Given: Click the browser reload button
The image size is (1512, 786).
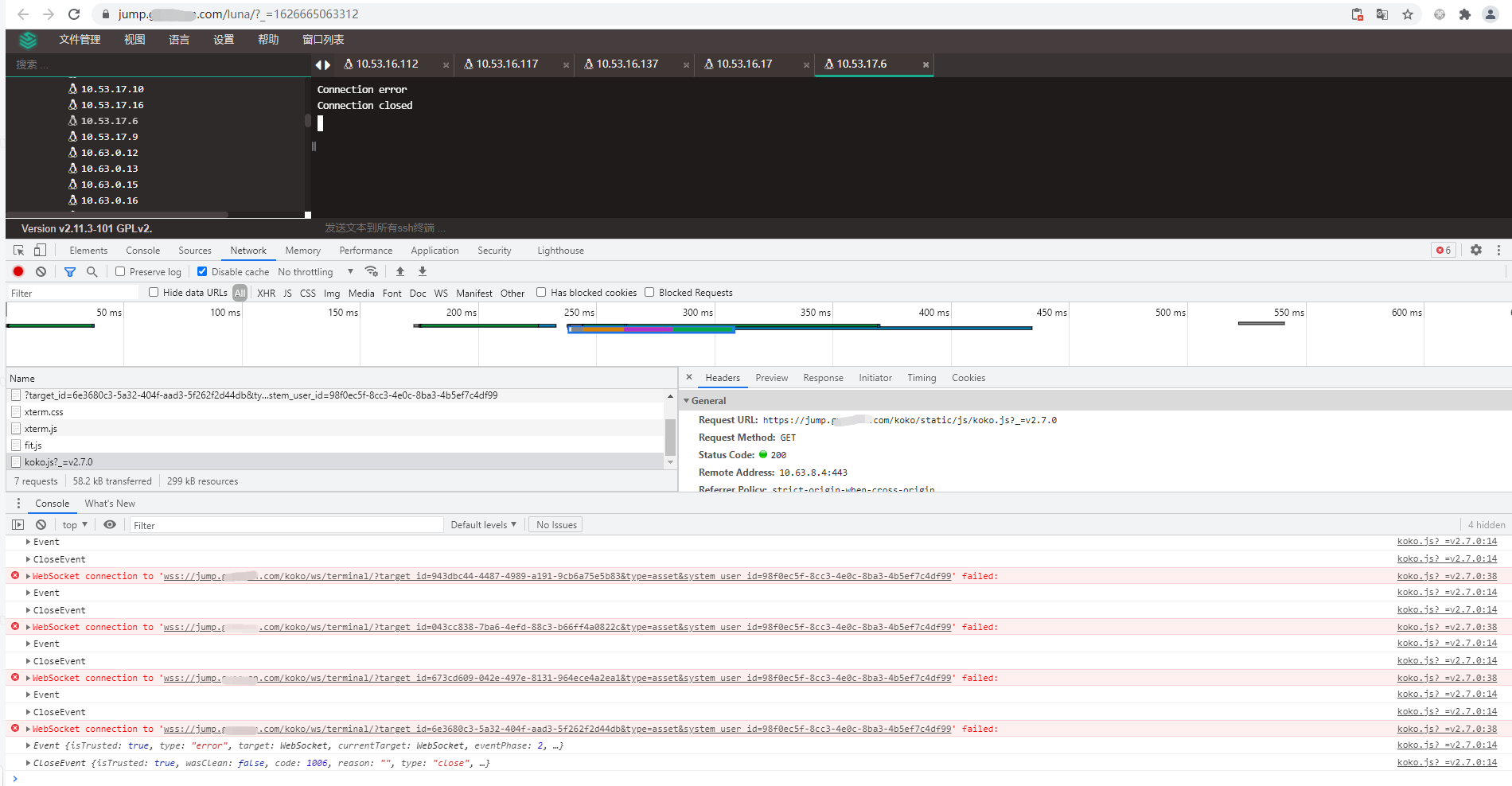Looking at the screenshot, I should (x=74, y=14).
